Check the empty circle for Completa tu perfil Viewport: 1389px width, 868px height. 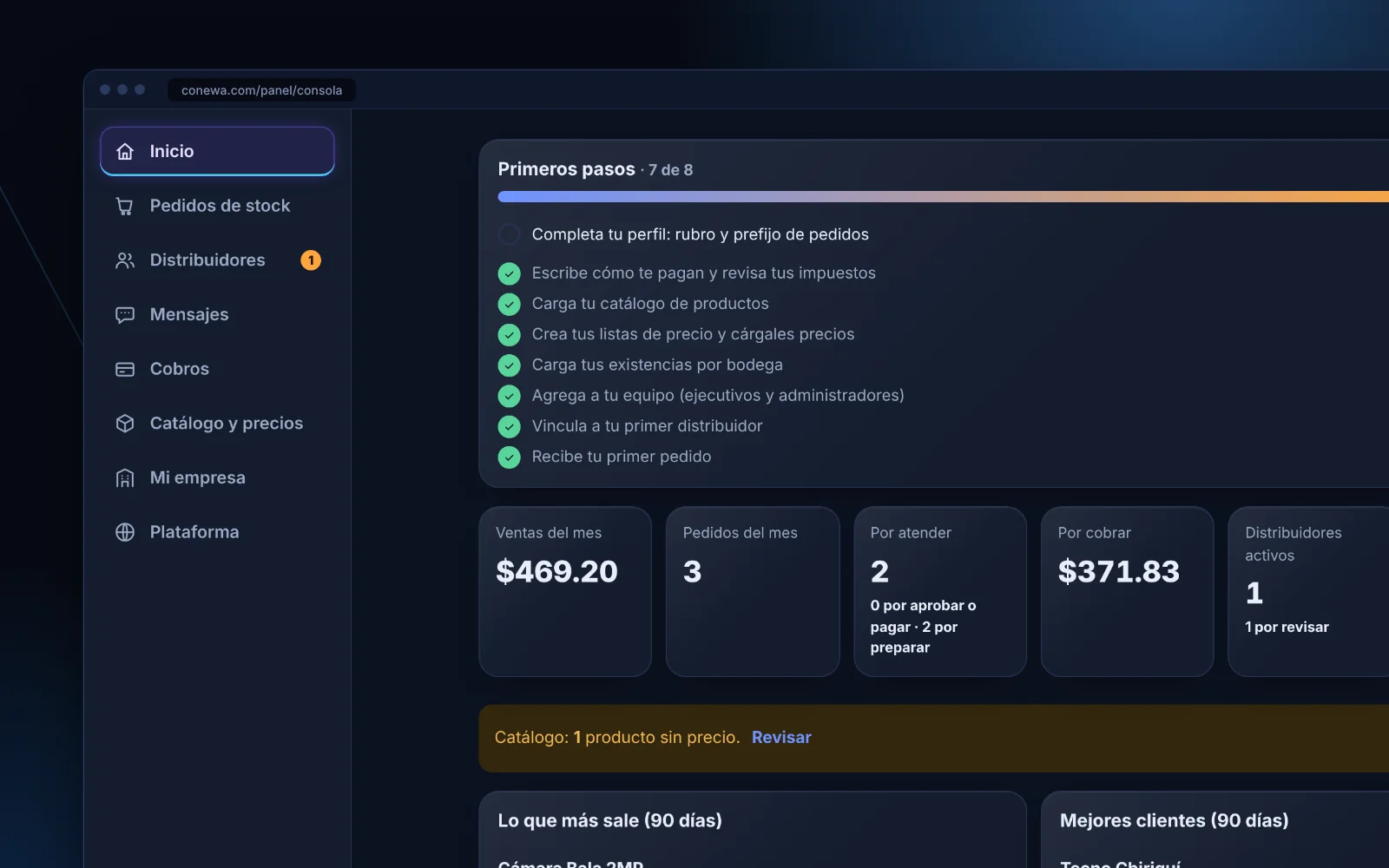pyautogui.click(x=510, y=234)
